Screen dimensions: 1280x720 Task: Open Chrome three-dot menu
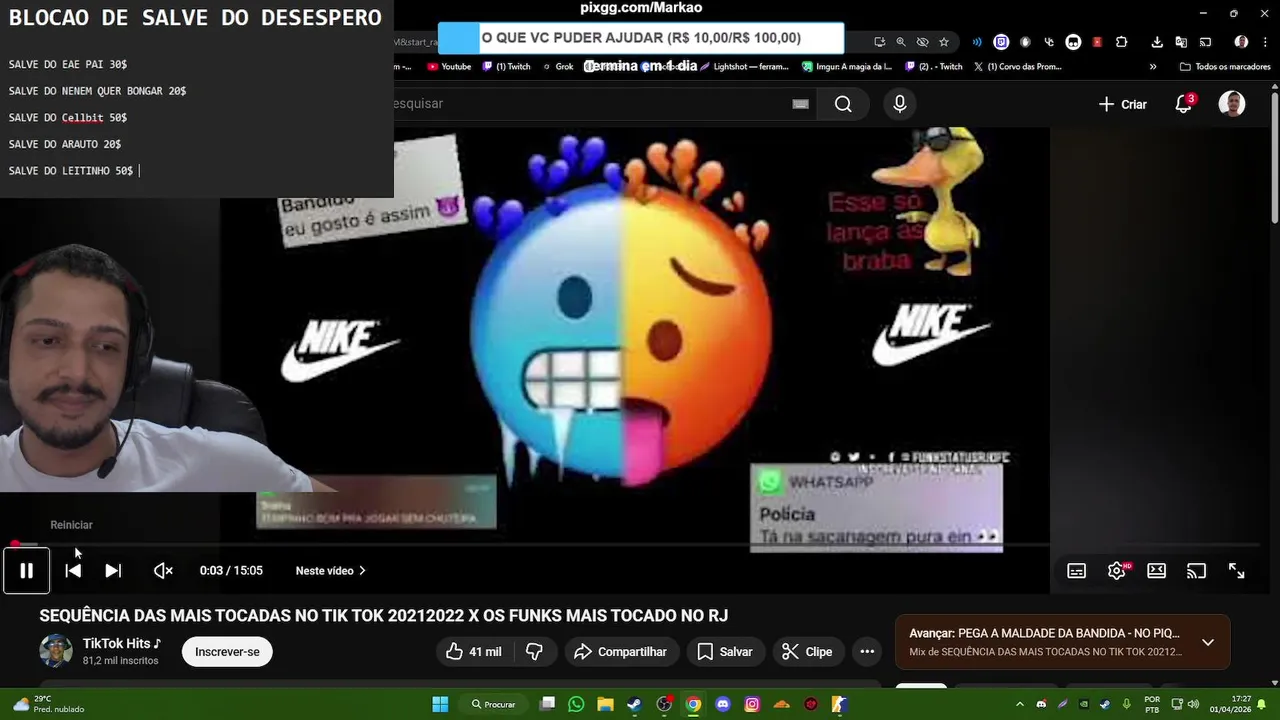click(x=1263, y=42)
